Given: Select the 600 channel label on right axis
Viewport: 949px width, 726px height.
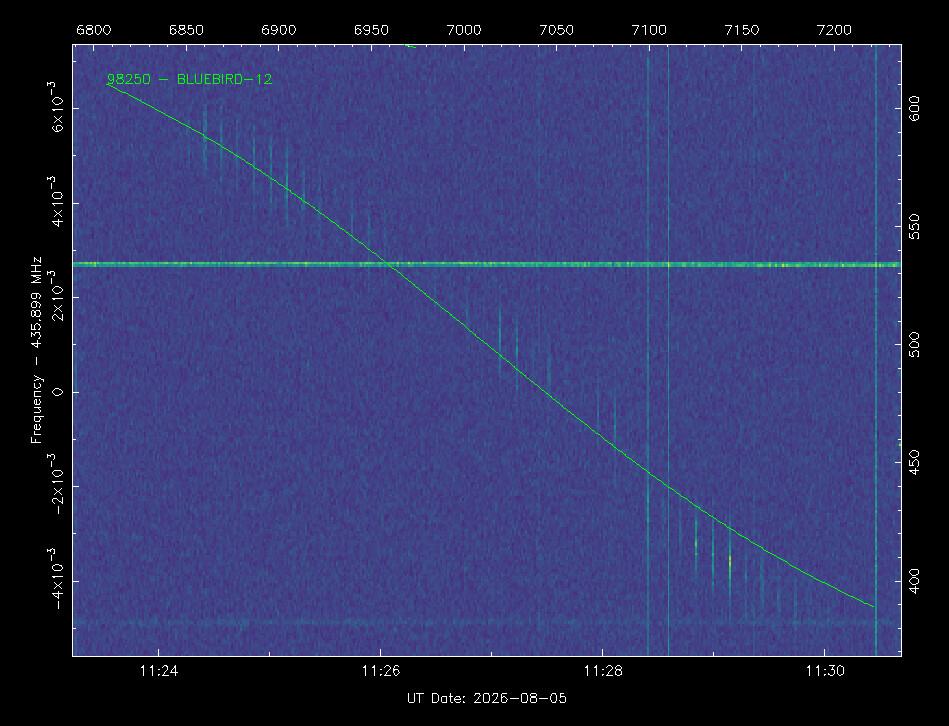Looking at the screenshot, I should click(915, 108).
